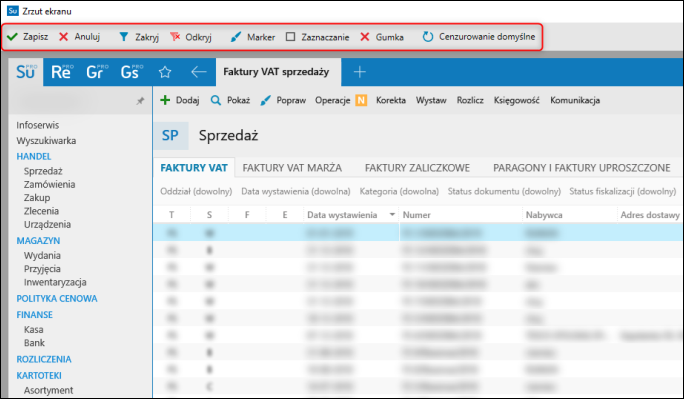Open a new tab with plus icon

pyautogui.click(x=359, y=72)
